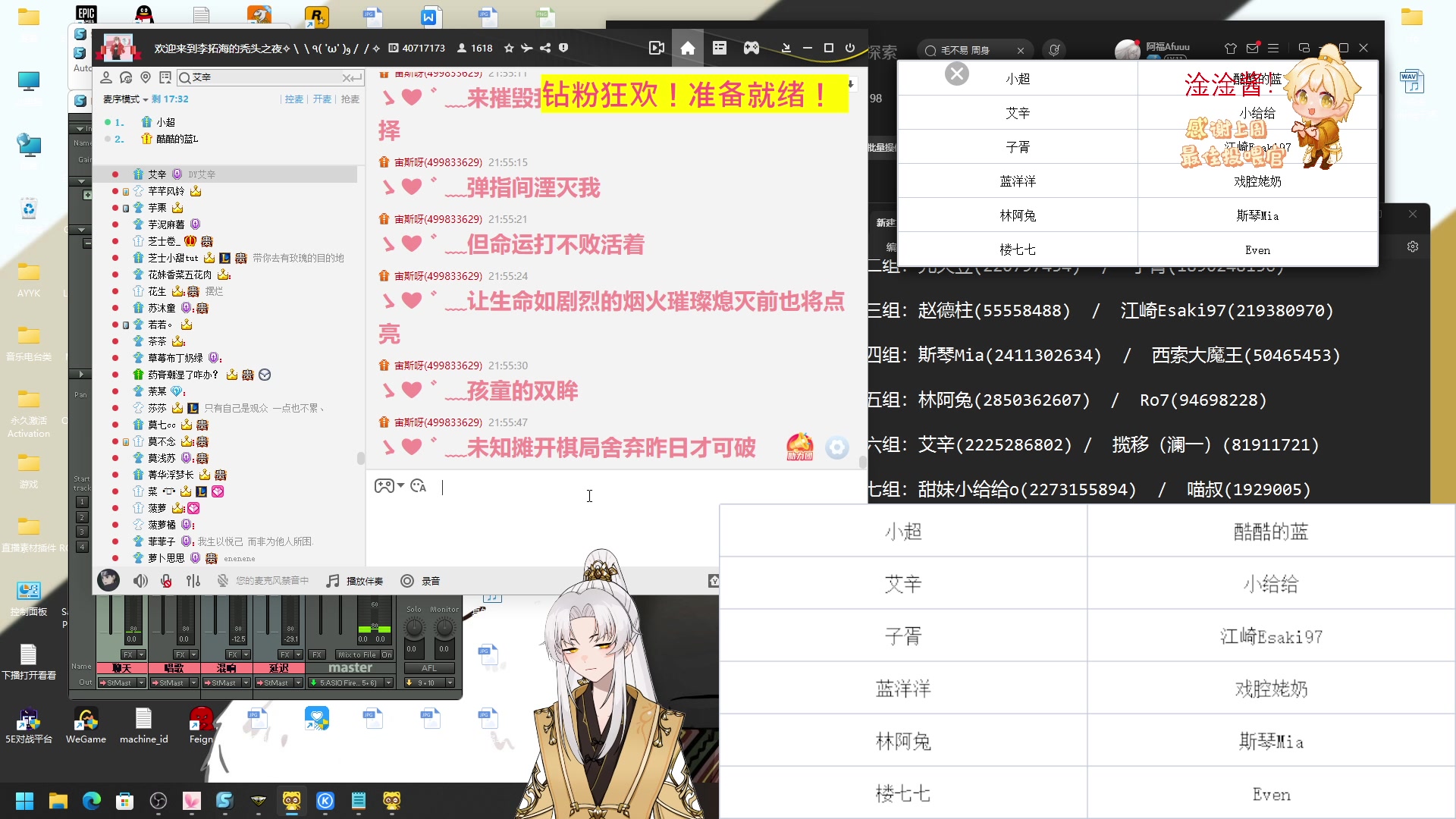Clear the 毛不易 music search with X
The height and width of the screenshot is (819, 1456).
click(1021, 51)
